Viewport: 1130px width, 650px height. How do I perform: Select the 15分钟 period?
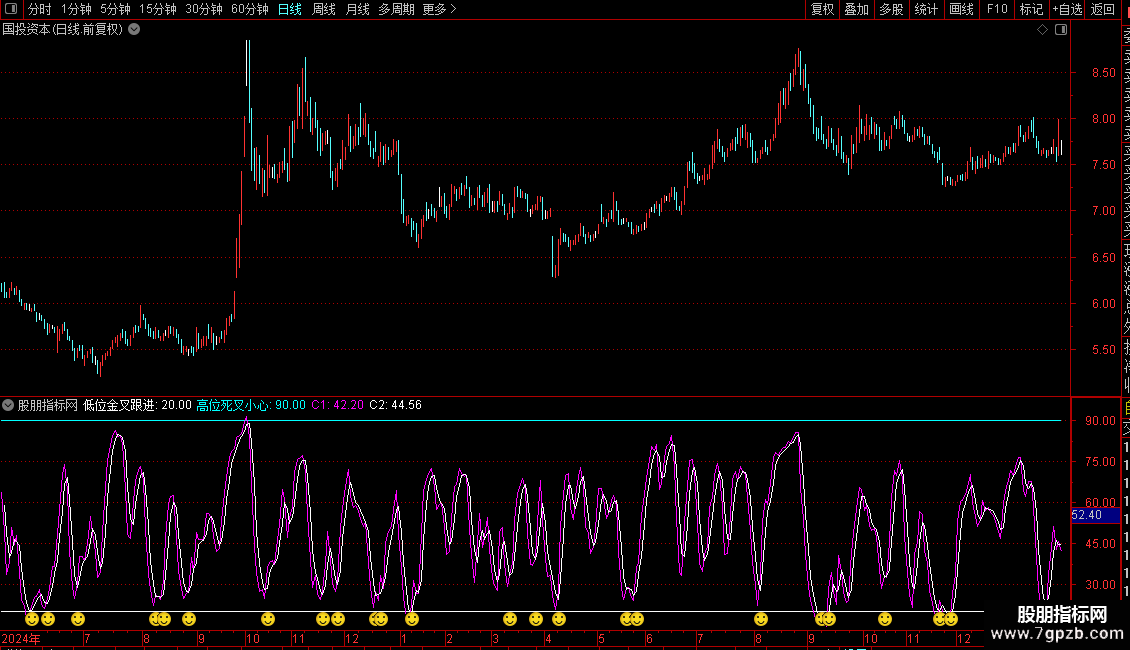[x=158, y=9]
